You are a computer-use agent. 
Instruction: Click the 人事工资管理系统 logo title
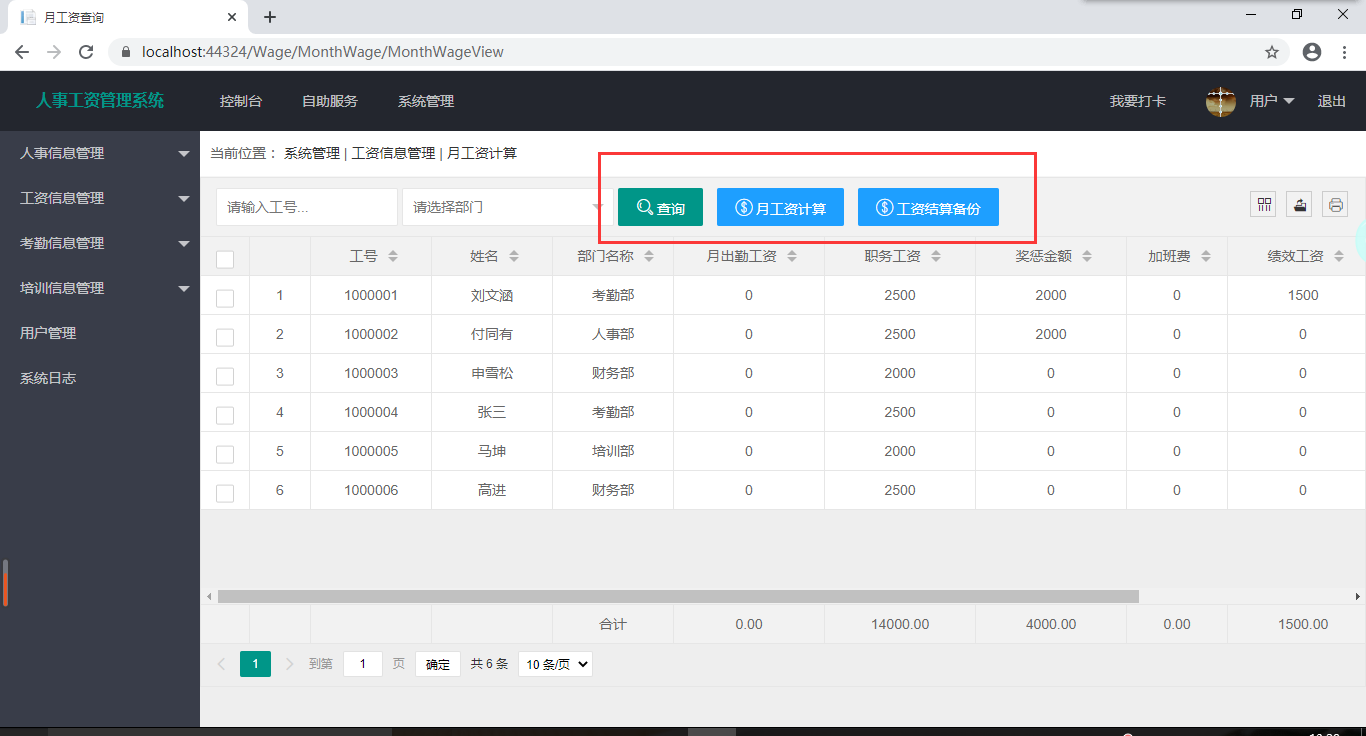pos(100,100)
